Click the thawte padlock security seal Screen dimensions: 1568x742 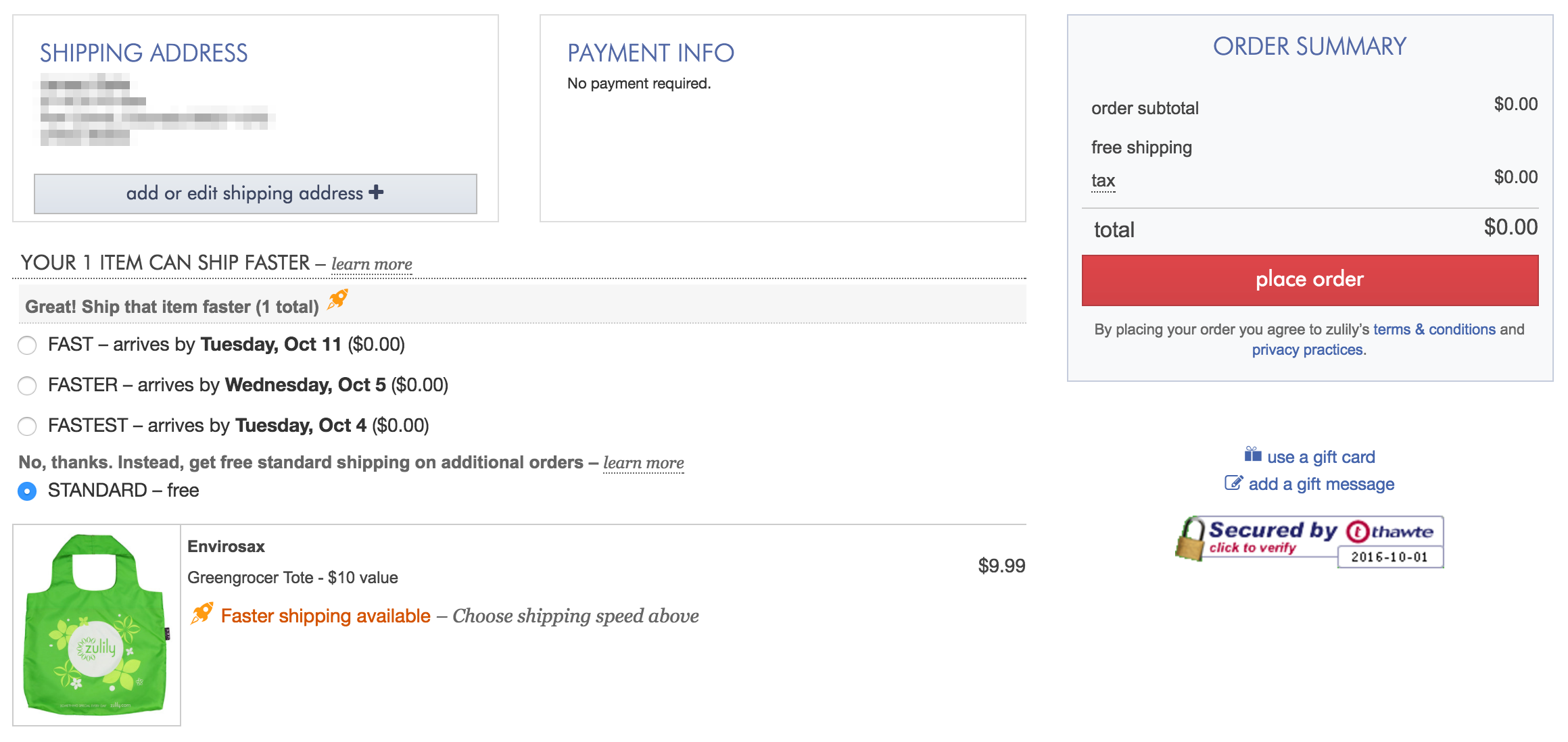pyautogui.click(x=1310, y=541)
